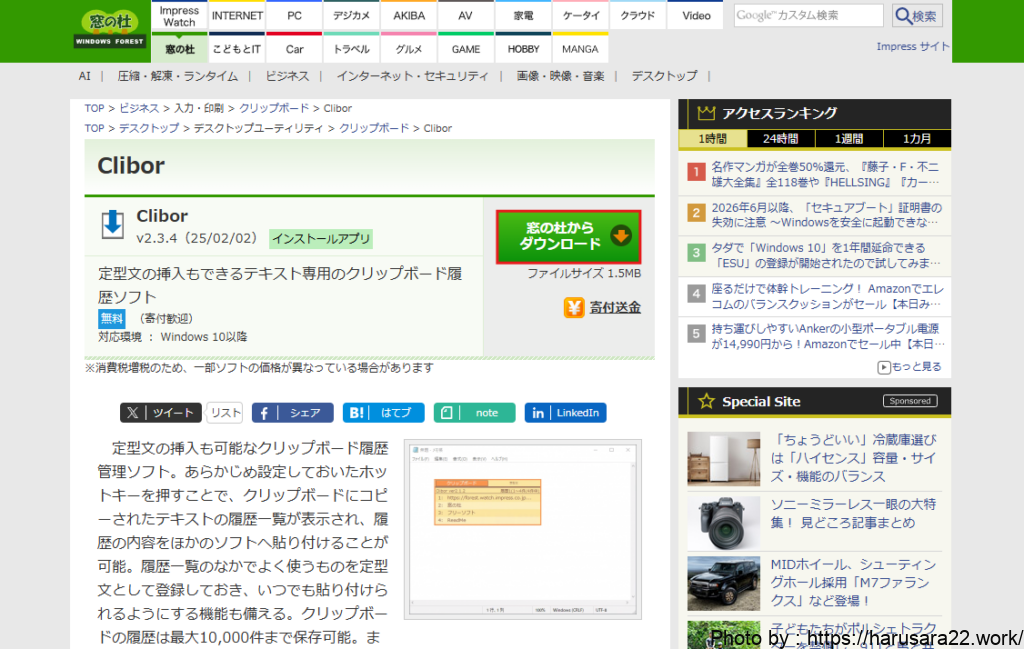Download Clibor via 窓の杜からダウンロード button
Screen dimensions: 1024x649
tap(568, 236)
